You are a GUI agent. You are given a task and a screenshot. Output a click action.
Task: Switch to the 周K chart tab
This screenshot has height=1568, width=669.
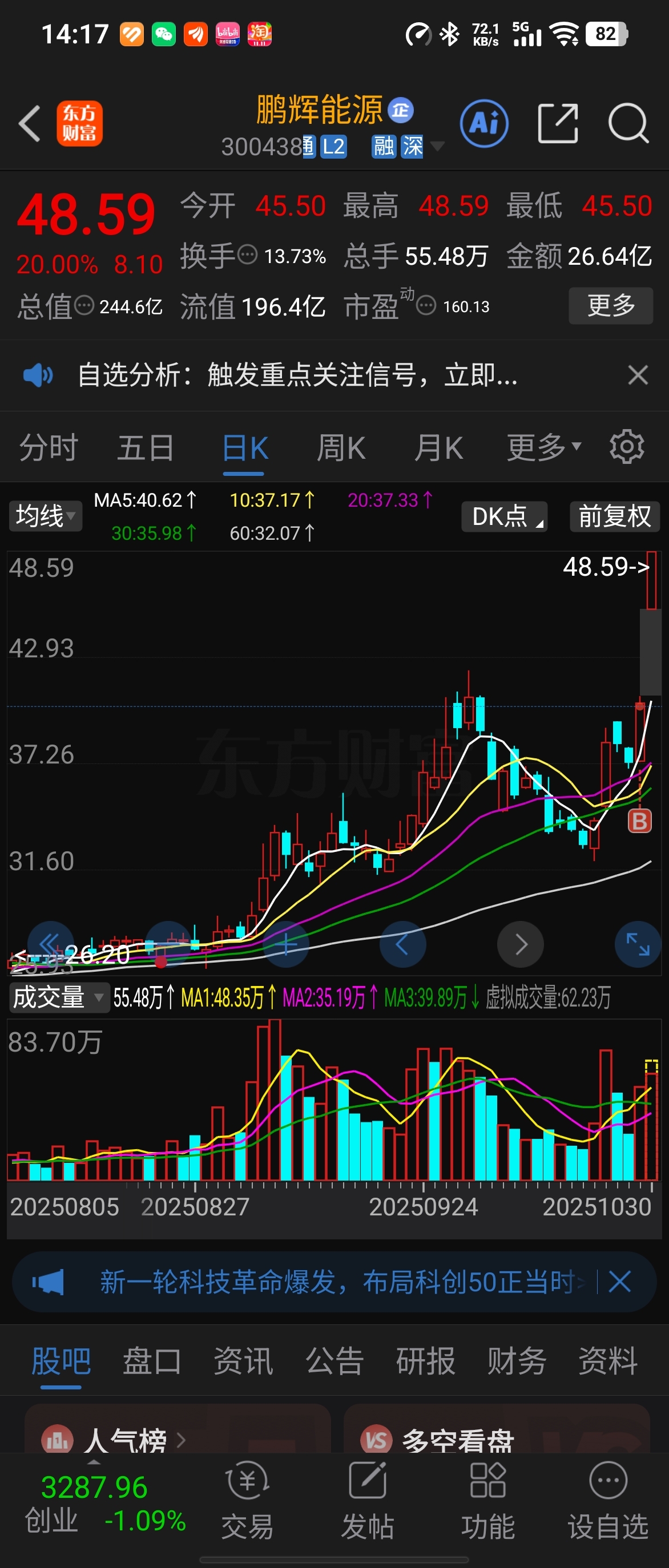[341, 448]
